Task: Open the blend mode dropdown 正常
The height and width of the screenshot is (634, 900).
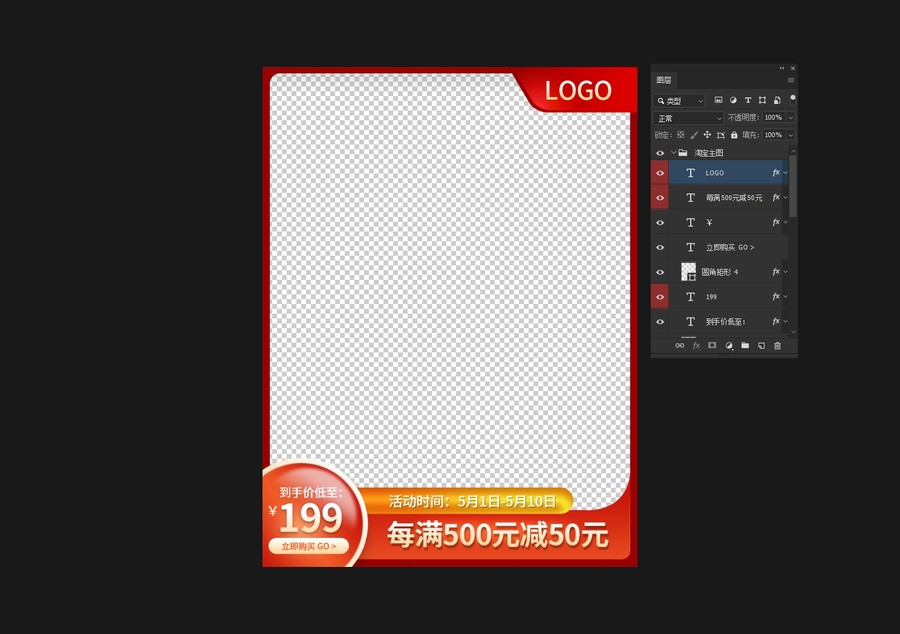Action: (688, 118)
